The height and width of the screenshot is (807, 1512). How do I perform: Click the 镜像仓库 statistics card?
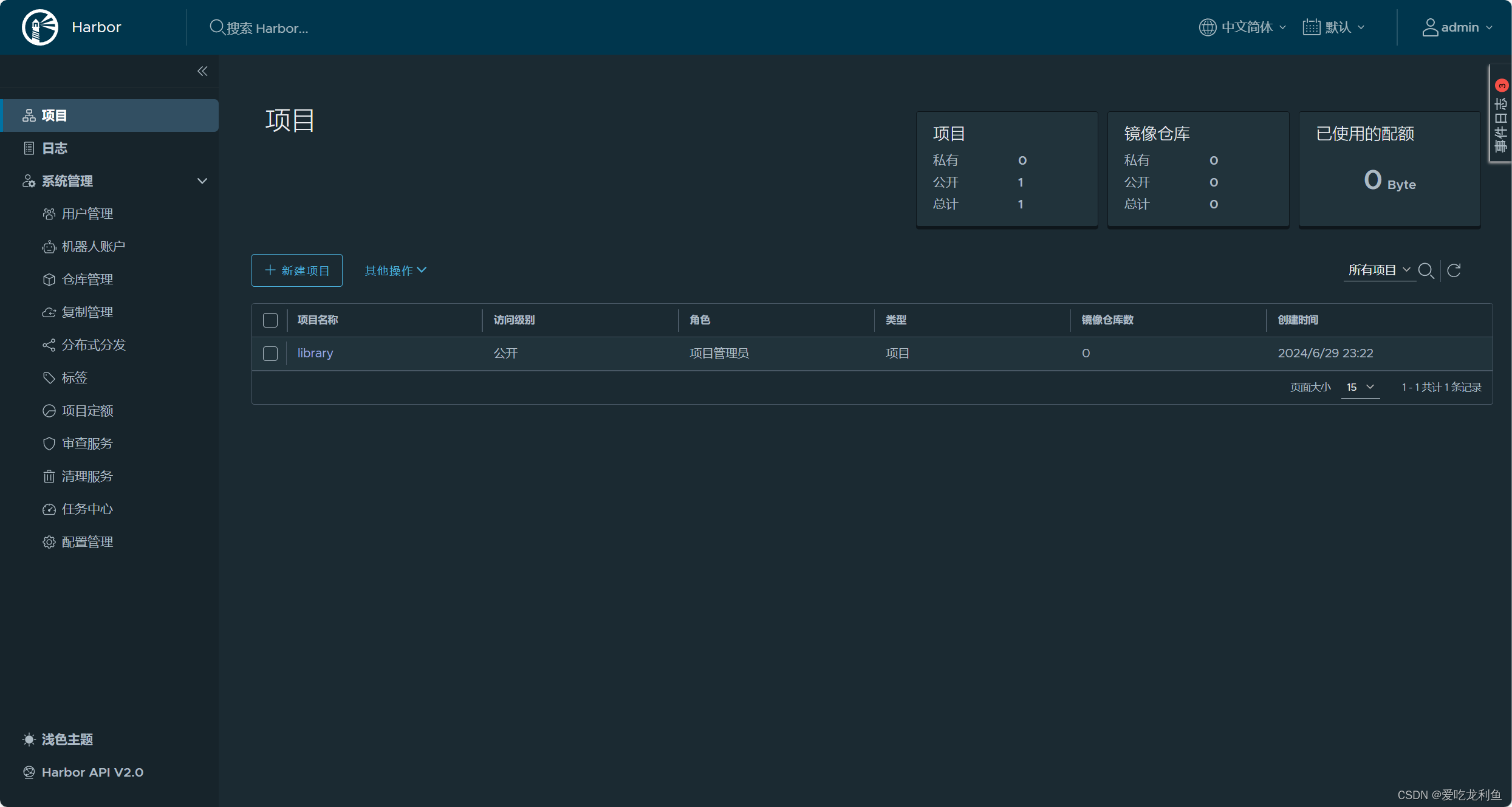click(x=1199, y=168)
